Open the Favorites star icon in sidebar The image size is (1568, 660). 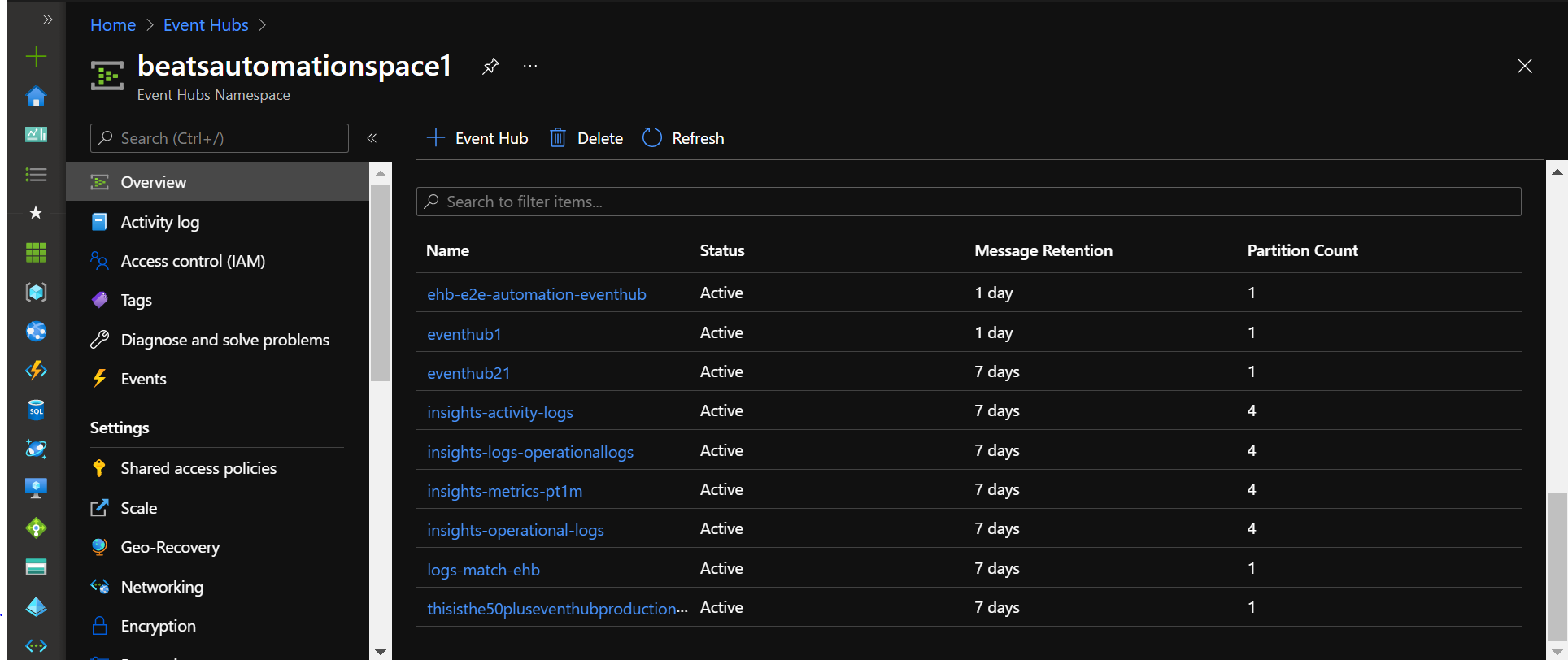36,213
